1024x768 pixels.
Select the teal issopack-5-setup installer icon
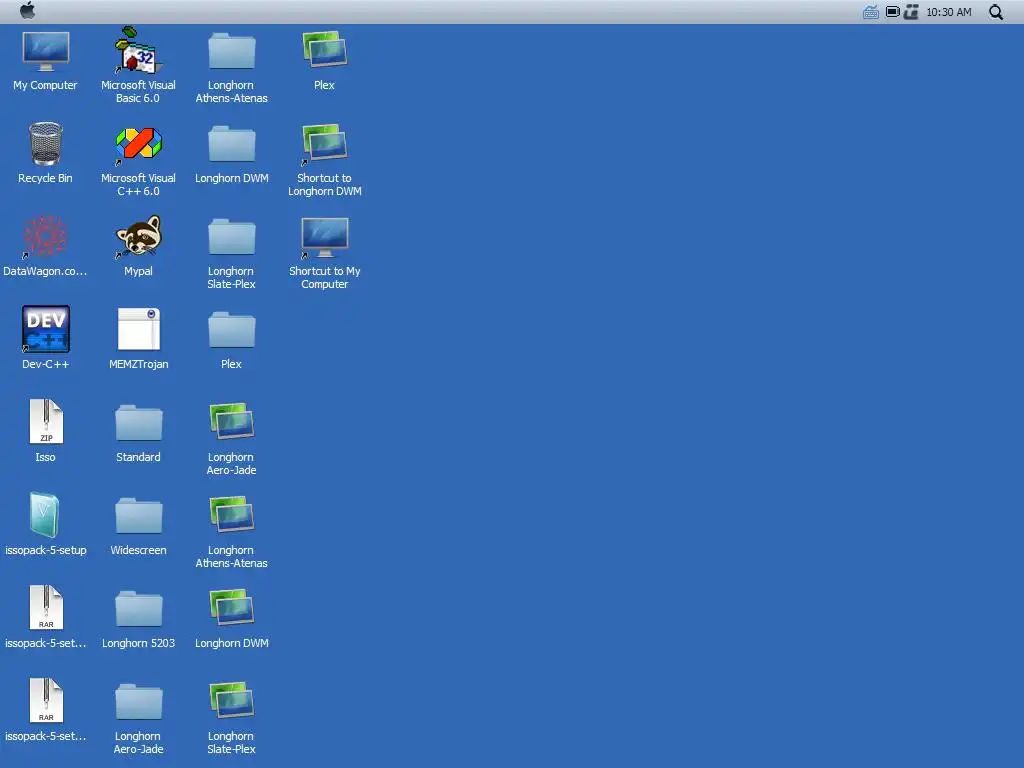click(45, 515)
